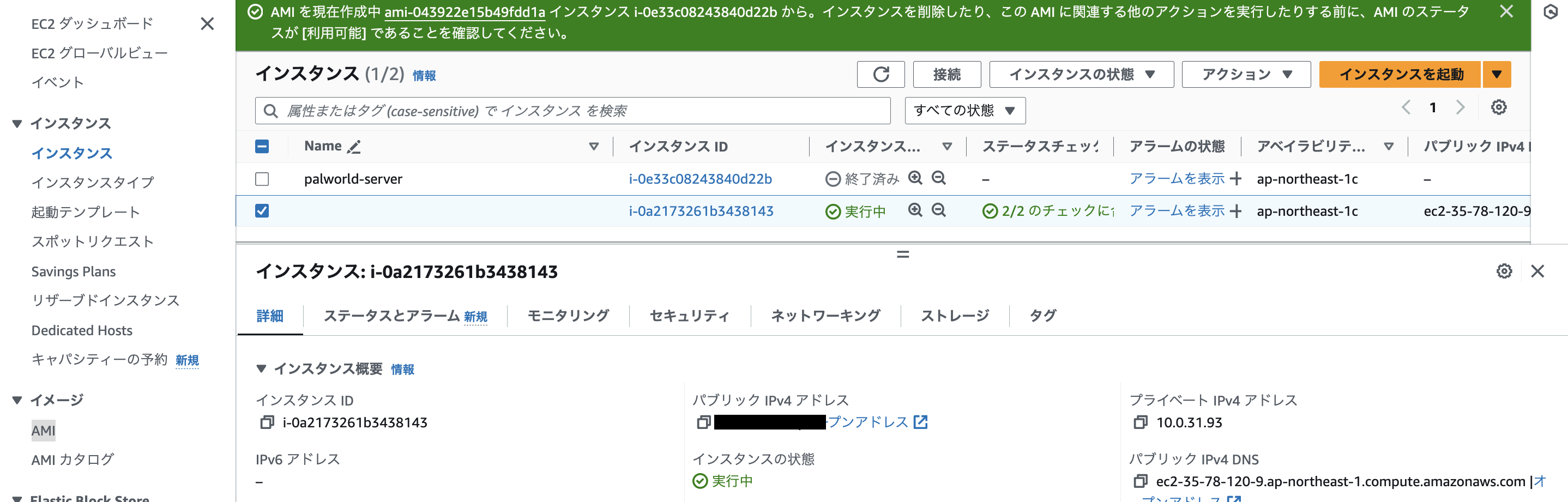Uncheck the i-0a2173261b3438143 row checkbox
1568x502 pixels.
pyautogui.click(x=262, y=210)
